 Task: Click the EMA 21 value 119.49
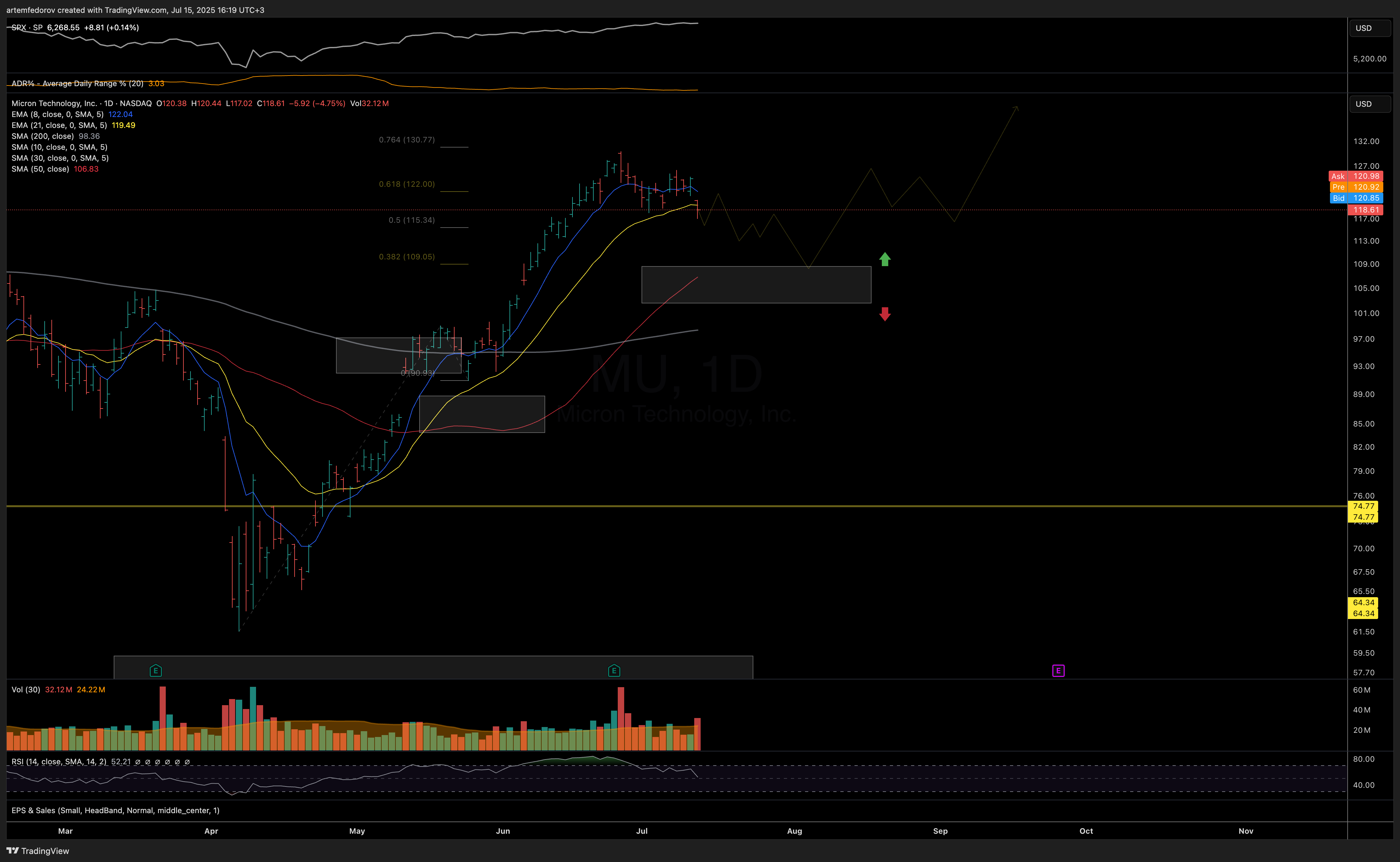[x=124, y=125]
